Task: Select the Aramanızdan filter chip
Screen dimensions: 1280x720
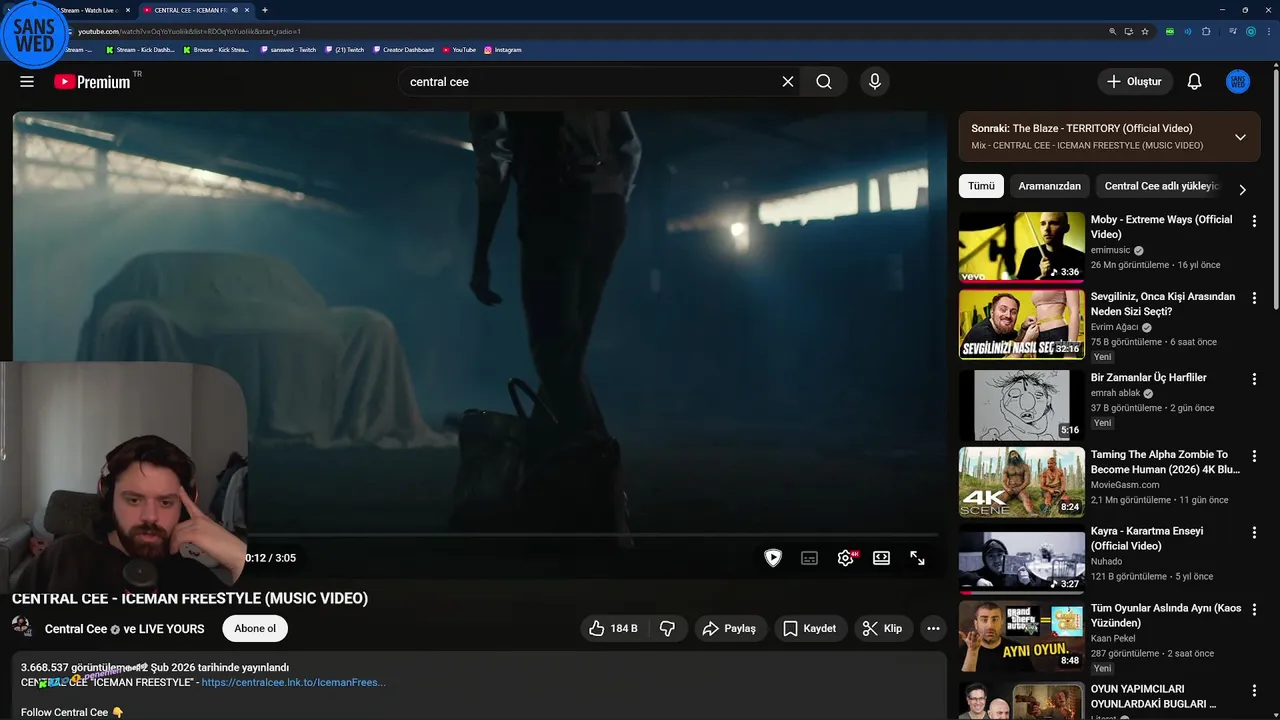Action: (1049, 186)
